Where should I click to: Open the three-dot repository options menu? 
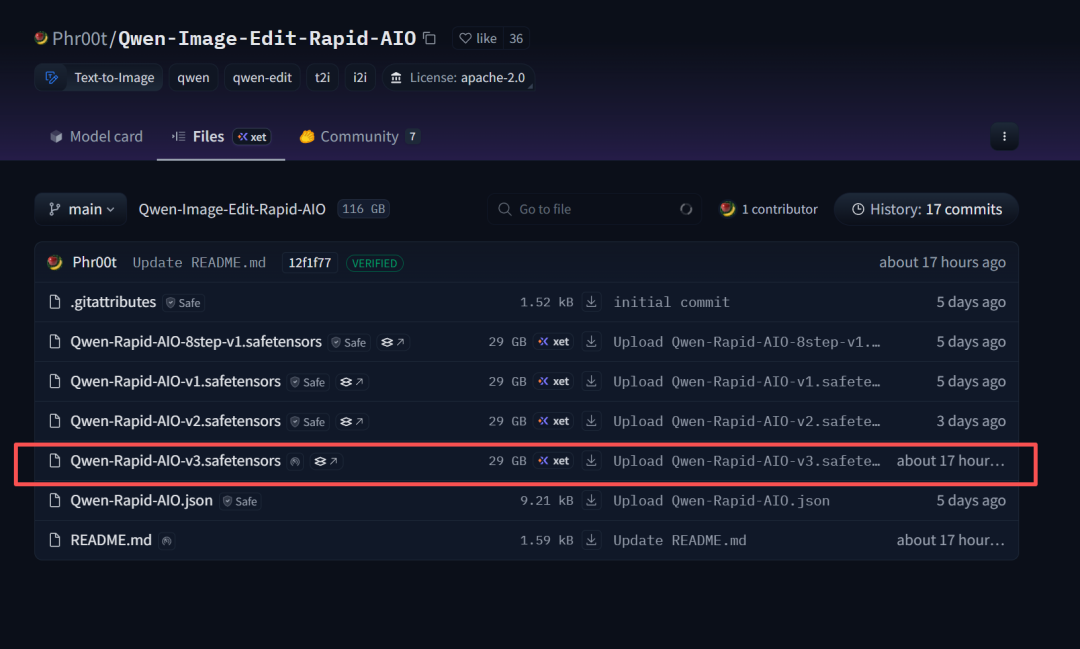click(x=1004, y=137)
